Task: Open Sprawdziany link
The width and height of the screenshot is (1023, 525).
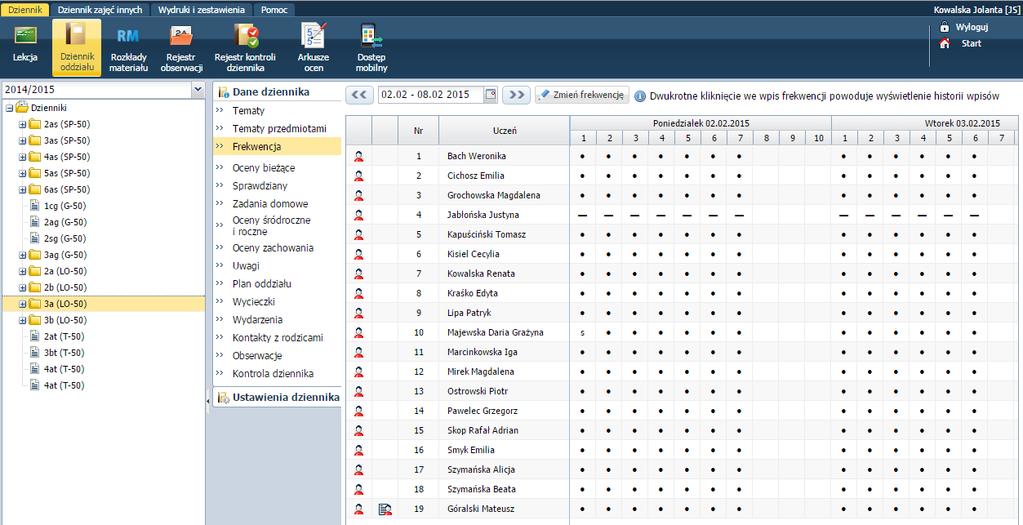Action: coord(260,186)
